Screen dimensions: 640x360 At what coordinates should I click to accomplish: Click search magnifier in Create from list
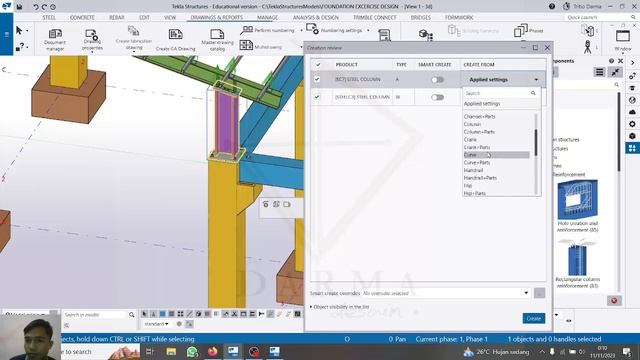click(x=533, y=93)
